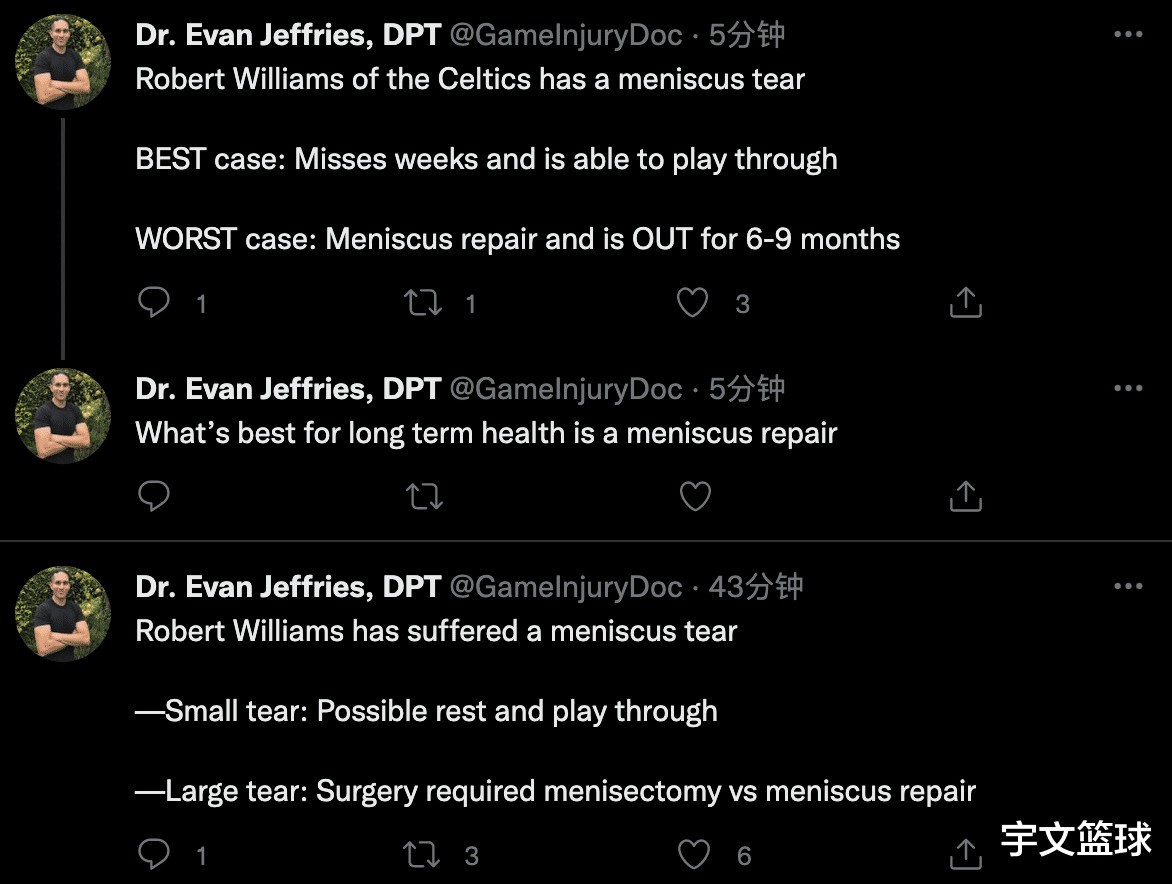Share the first tweet about Robert Williams
This screenshot has width=1172, height=884.
coord(966,303)
